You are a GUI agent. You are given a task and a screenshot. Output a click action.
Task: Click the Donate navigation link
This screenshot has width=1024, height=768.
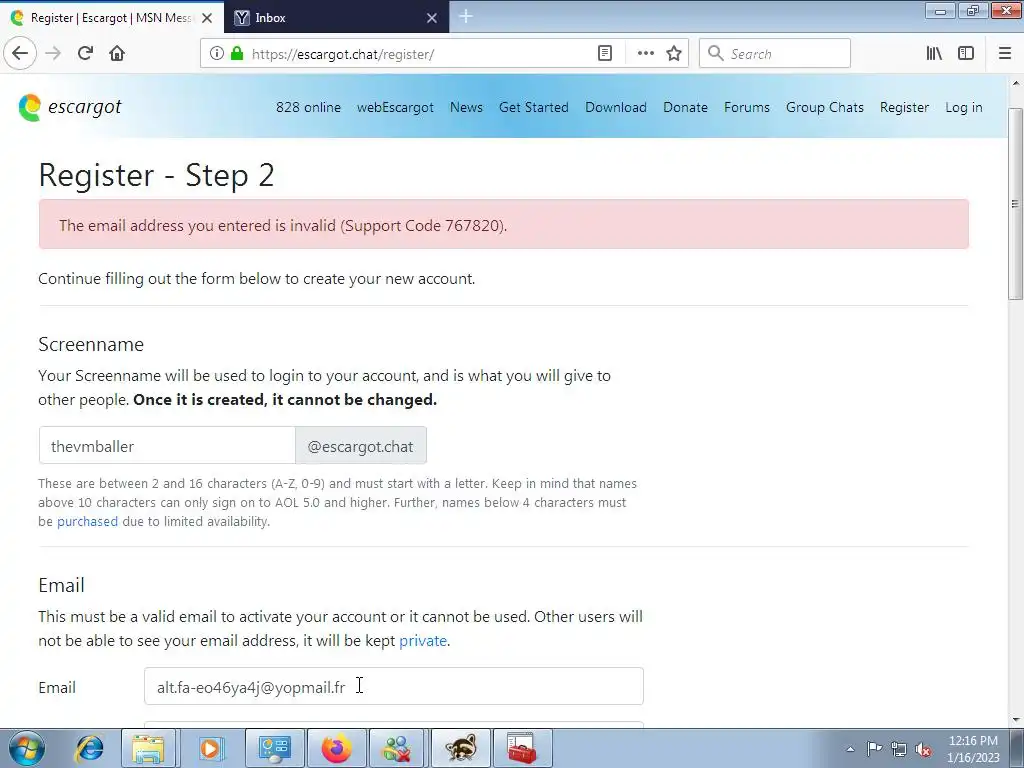pyautogui.click(x=685, y=107)
